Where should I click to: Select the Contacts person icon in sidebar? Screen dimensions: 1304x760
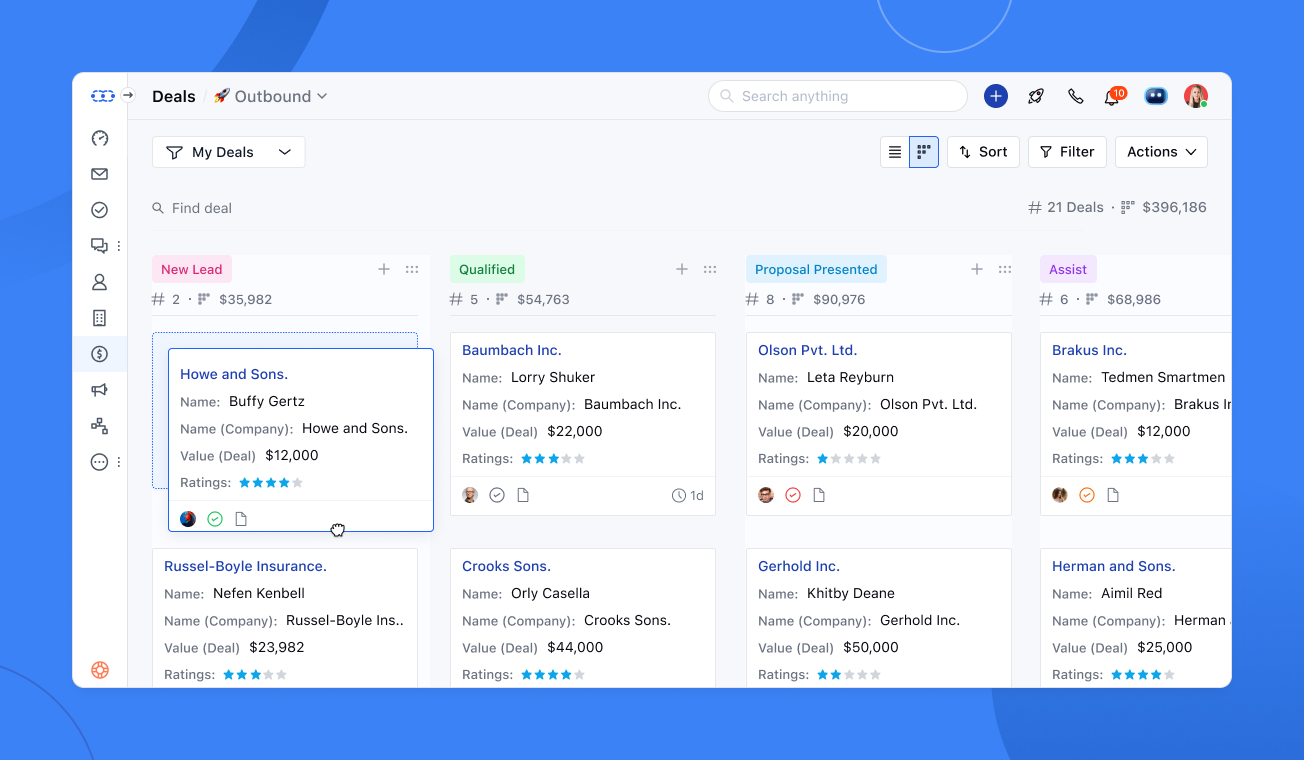click(99, 281)
